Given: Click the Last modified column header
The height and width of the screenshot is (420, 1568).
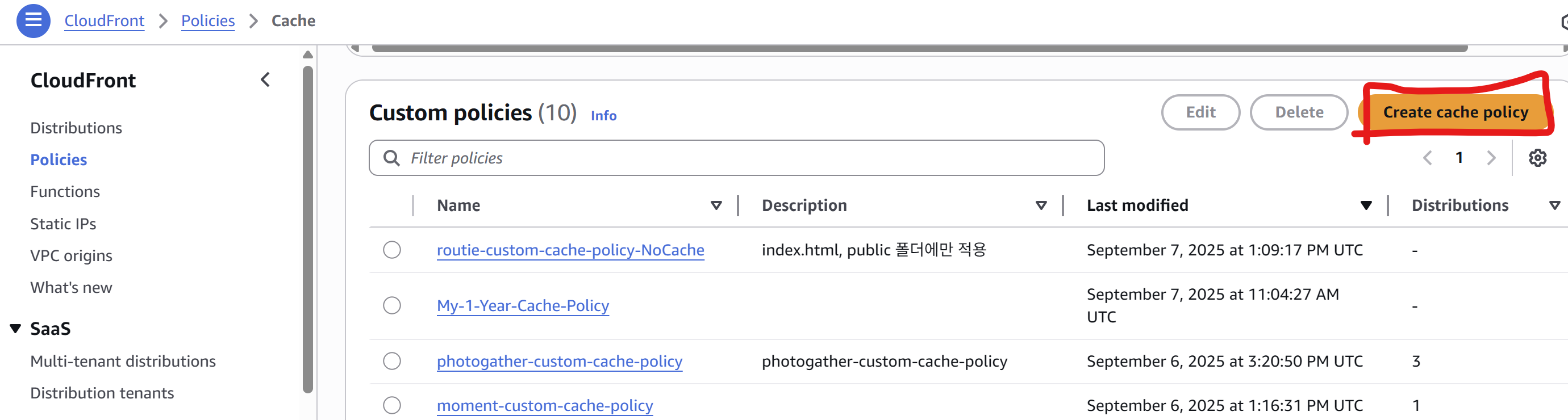Looking at the screenshot, I should tap(1137, 205).
